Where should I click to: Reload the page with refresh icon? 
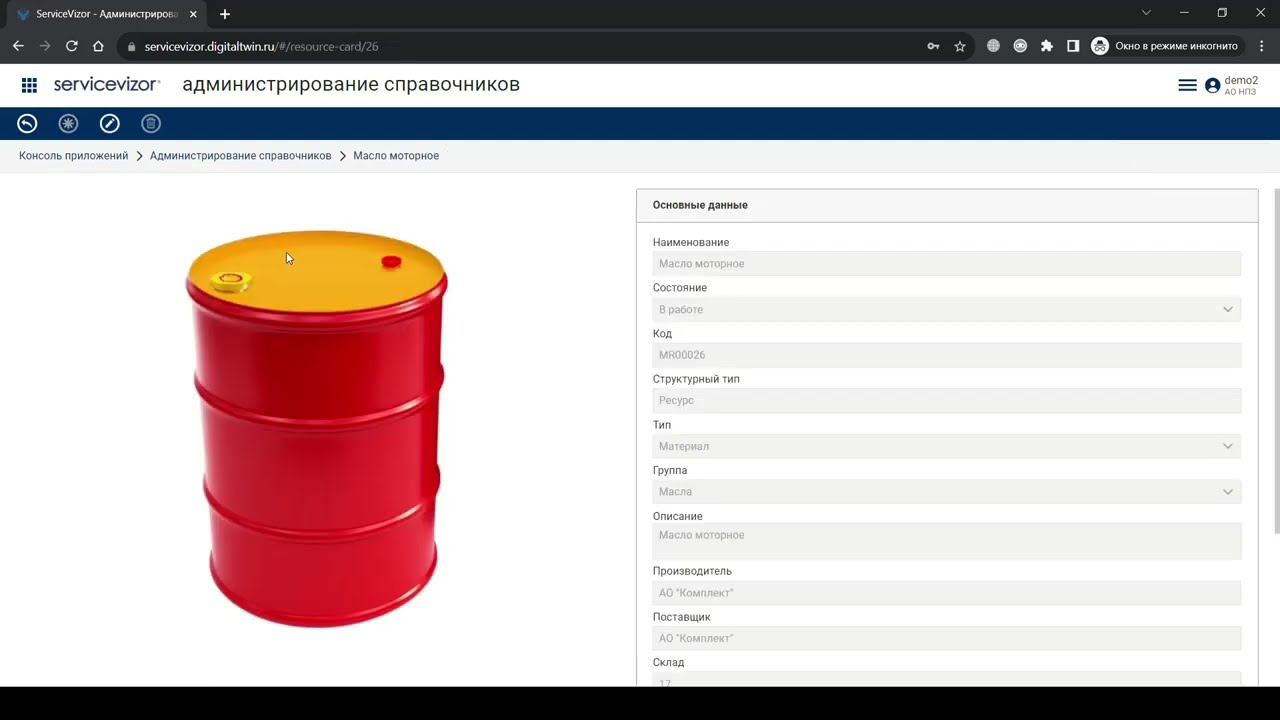[72, 46]
